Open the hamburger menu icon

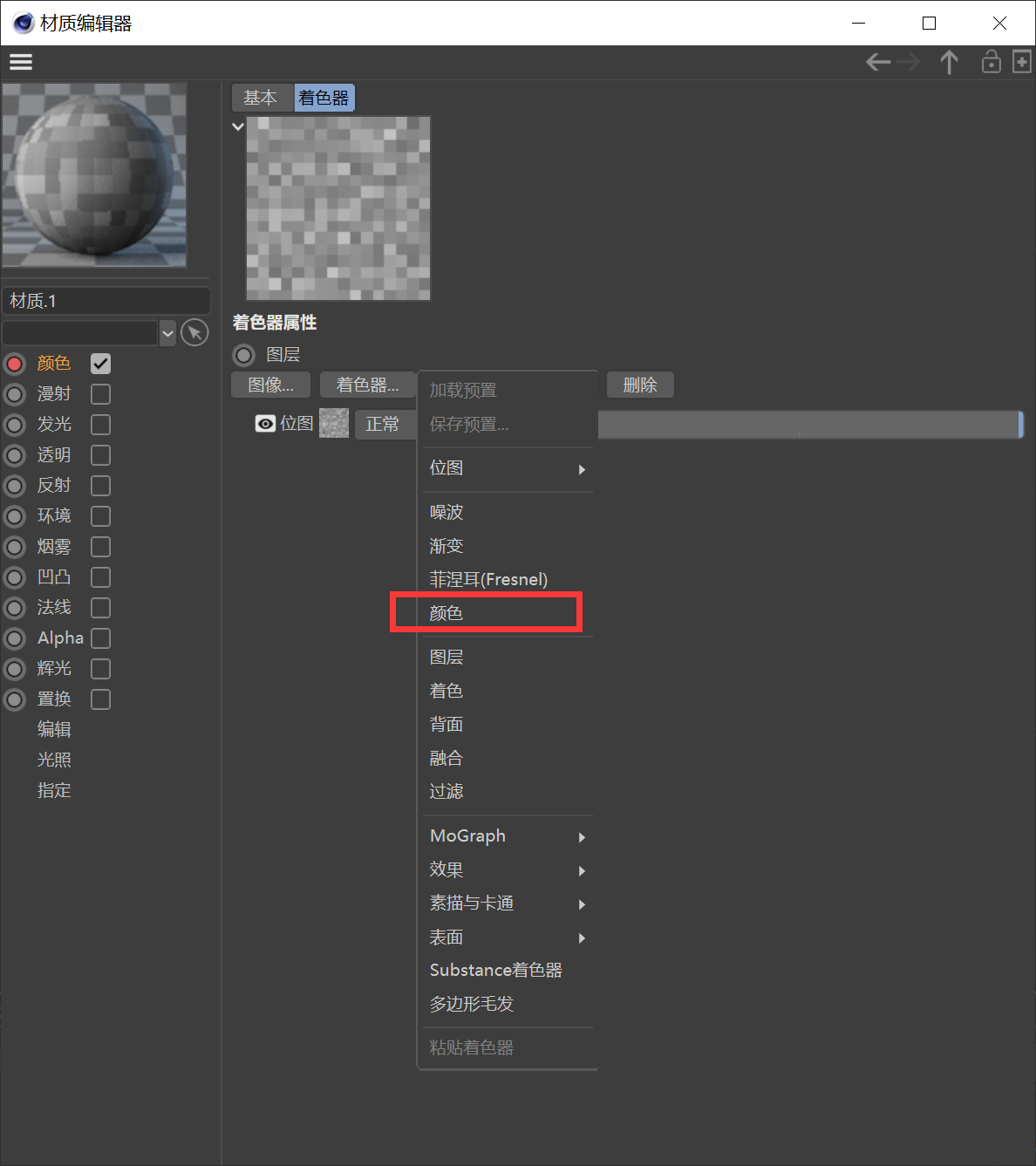point(21,62)
